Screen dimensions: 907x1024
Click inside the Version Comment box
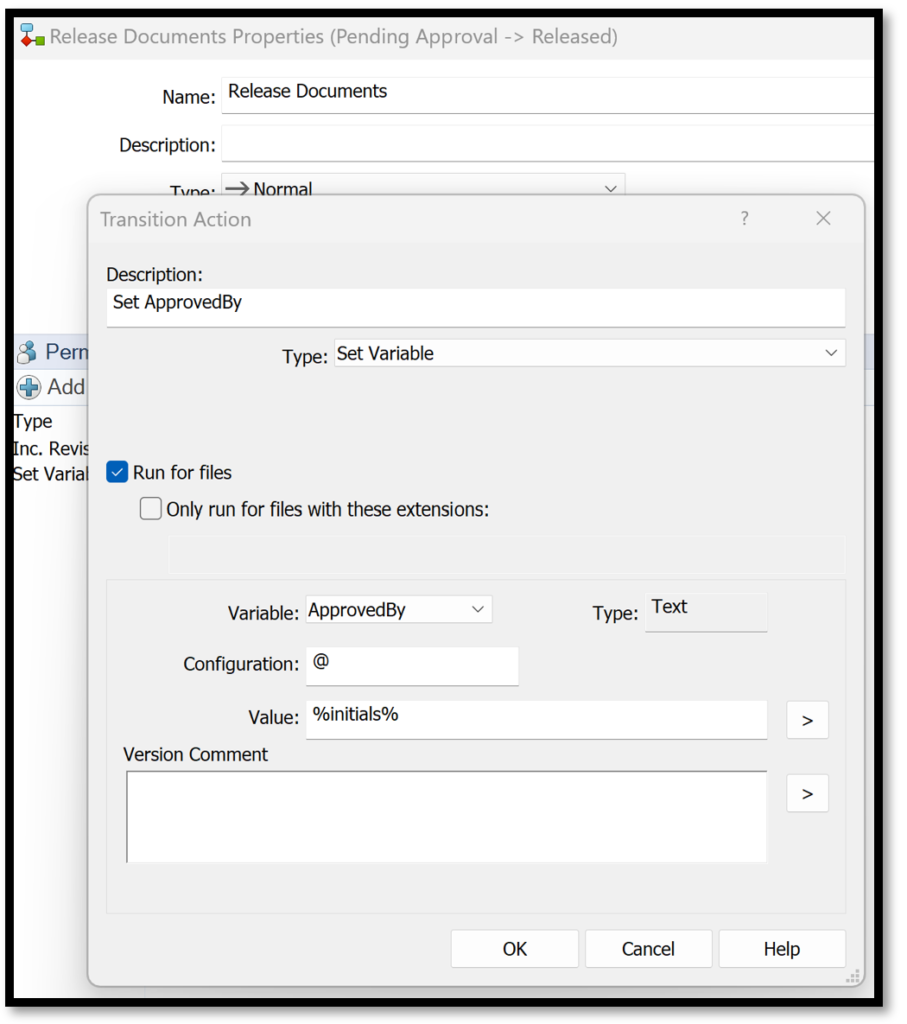click(445, 815)
